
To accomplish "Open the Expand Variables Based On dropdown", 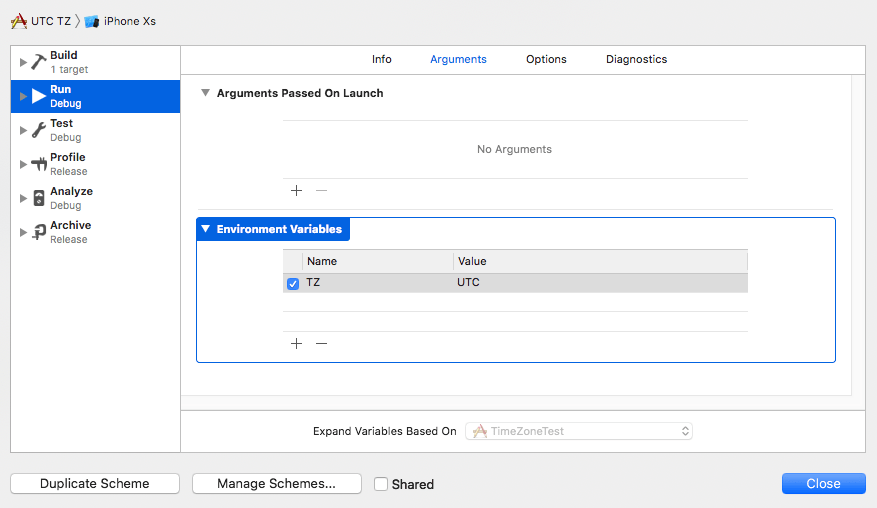I will pos(579,431).
